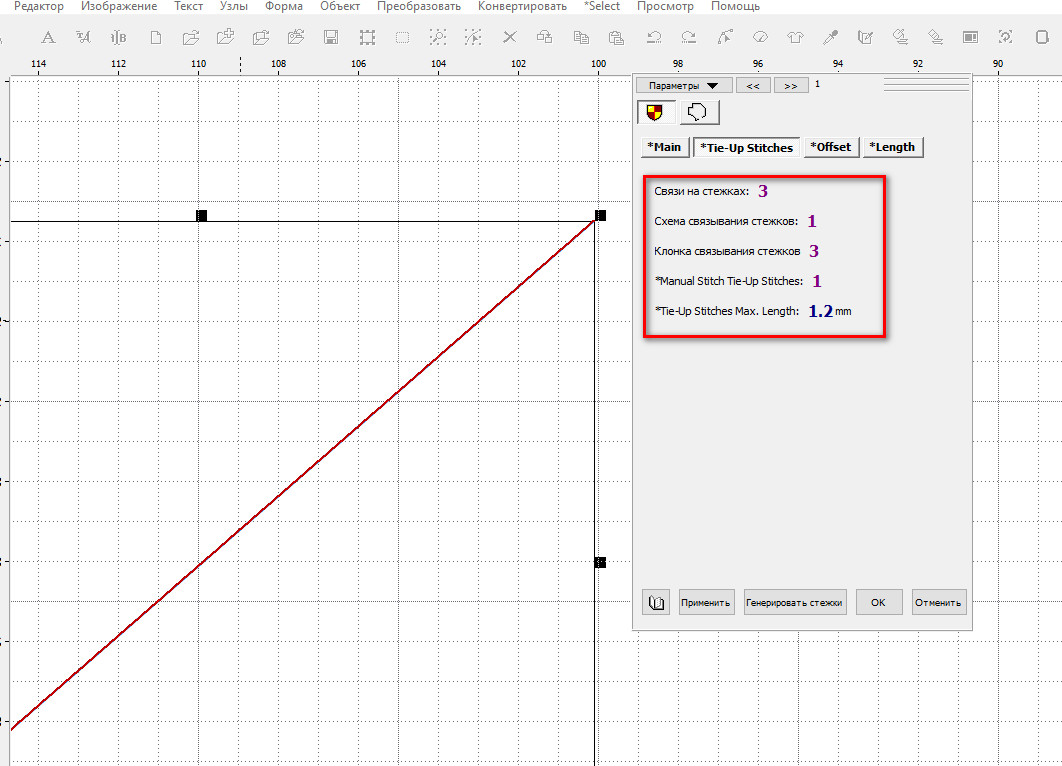The image size is (1062, 766).
Task: Open the Просмотр menu
Action: [x=665, y=6]
